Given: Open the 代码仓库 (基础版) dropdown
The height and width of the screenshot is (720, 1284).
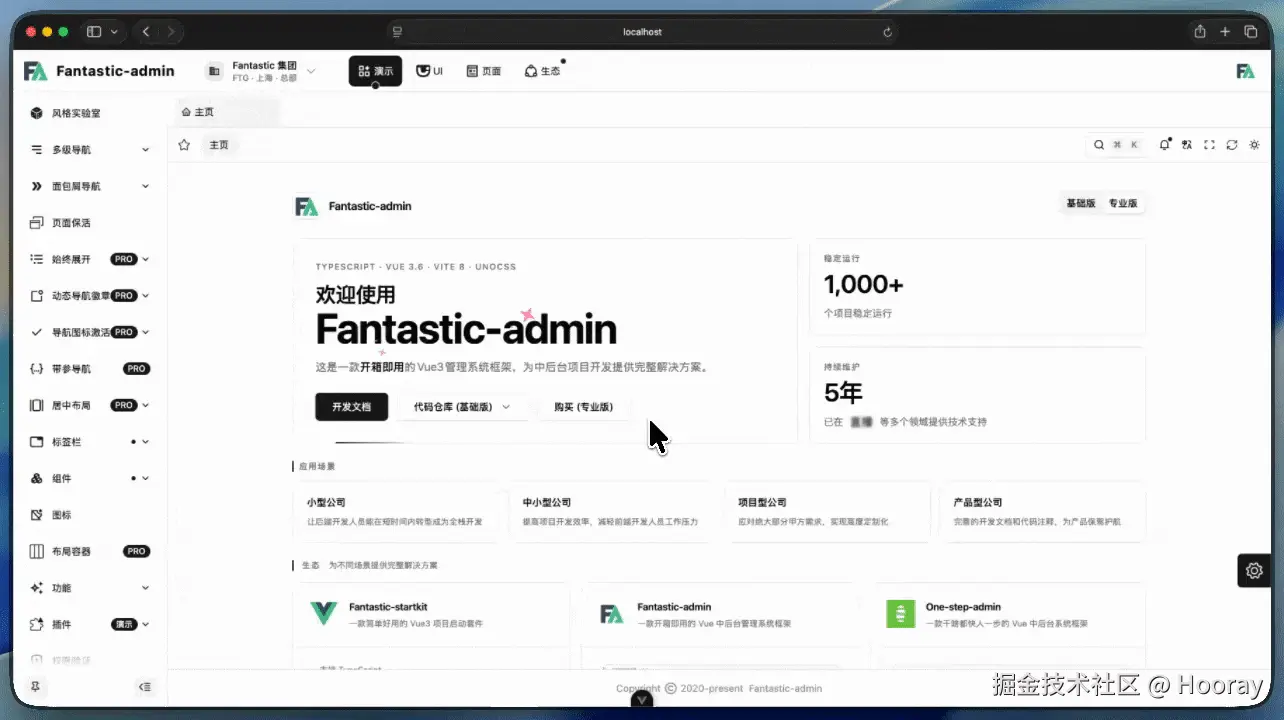Looking at the screenshot, I should [x=462, y=407].
